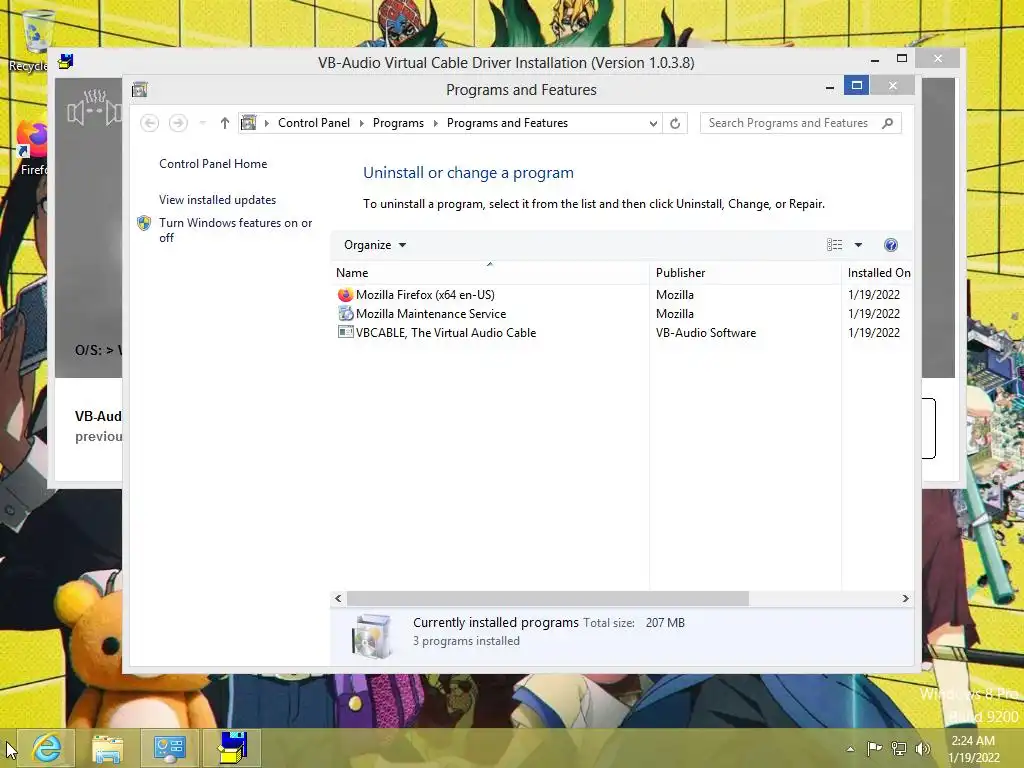Click the installed programs summary icon
The image size is (1024, 768).
[371, 635]
